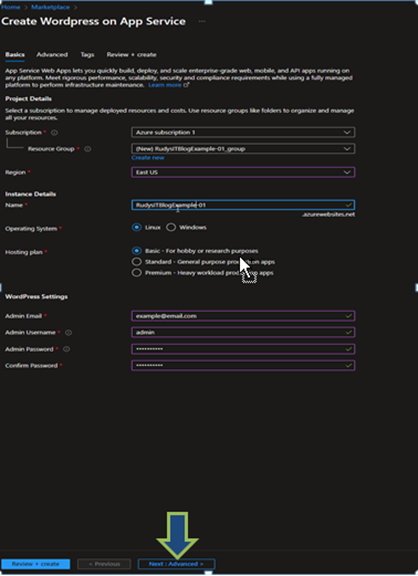The width and height of the screenshot is (418, 576).
Task: Click the WordPress Settings heading
Action: point(36,296)
